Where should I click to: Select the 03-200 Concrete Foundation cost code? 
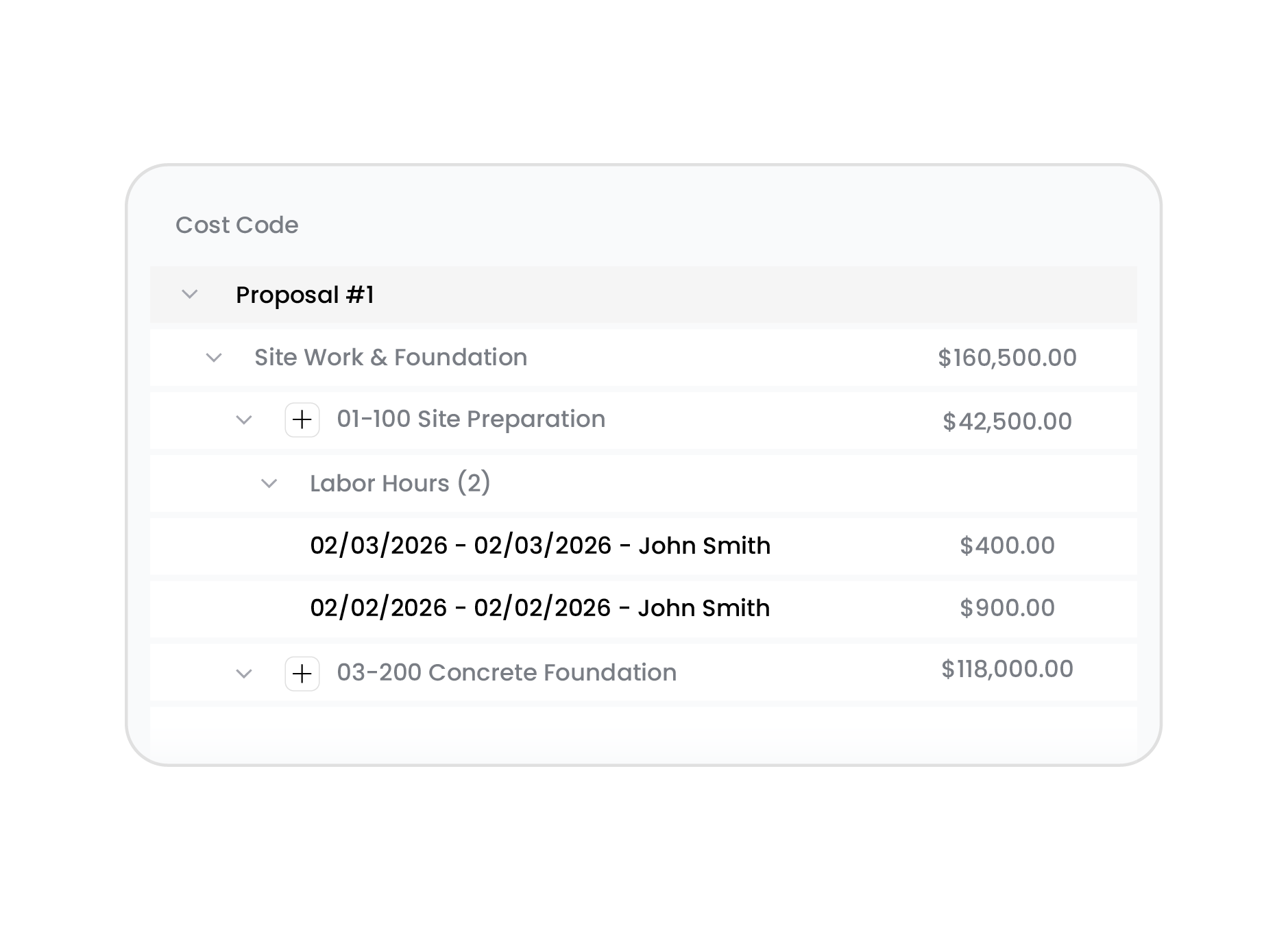(507, 673)
